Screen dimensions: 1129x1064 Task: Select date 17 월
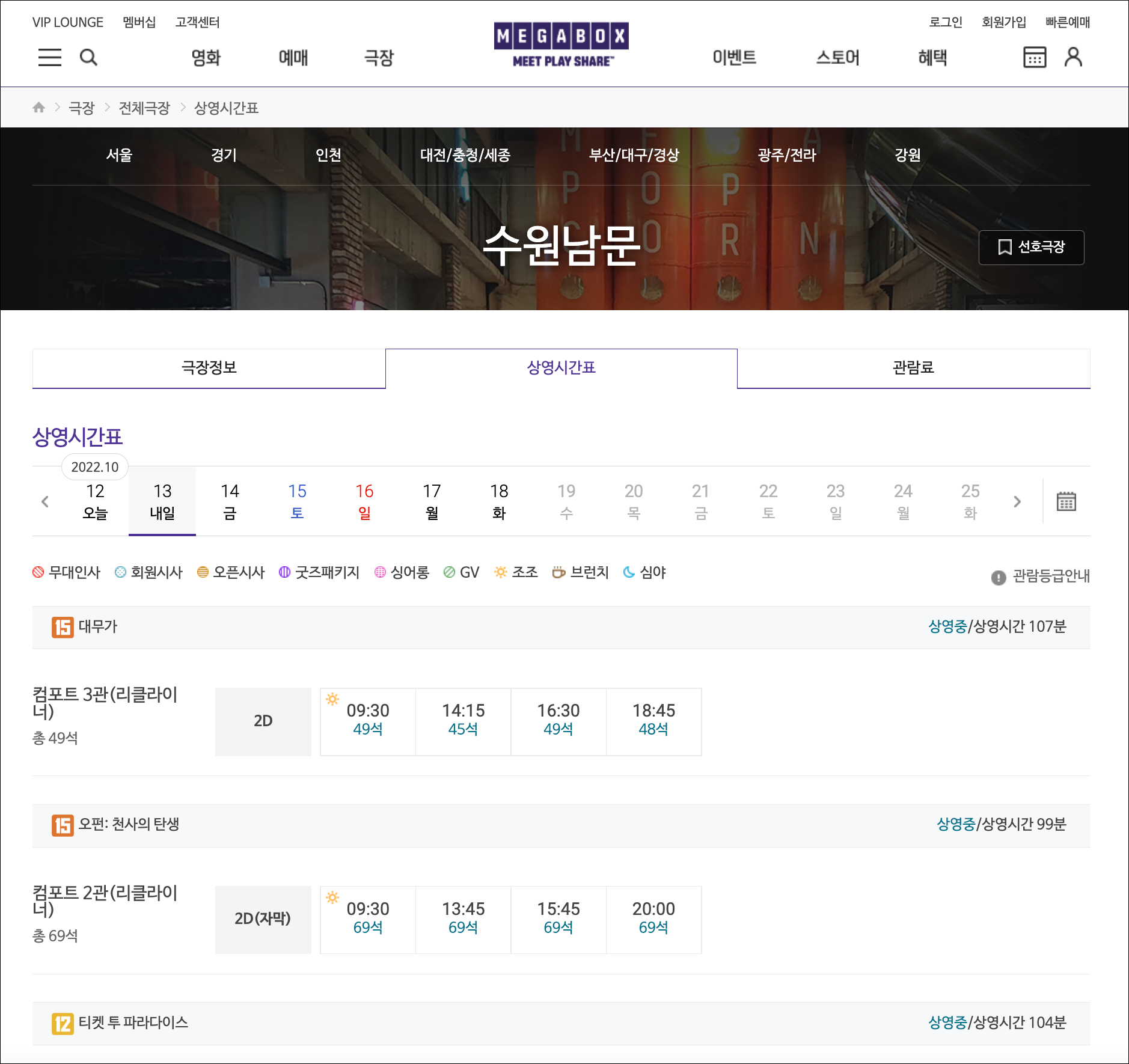click(432, 501)
